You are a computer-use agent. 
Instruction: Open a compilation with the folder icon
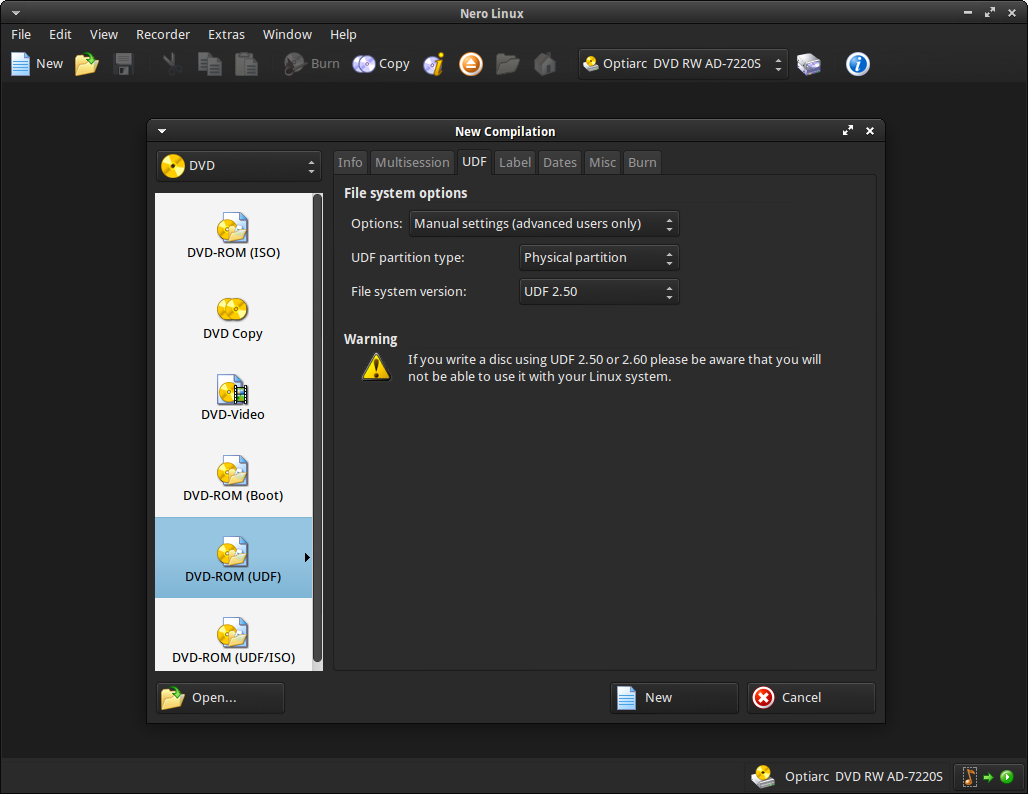(86, 64)
